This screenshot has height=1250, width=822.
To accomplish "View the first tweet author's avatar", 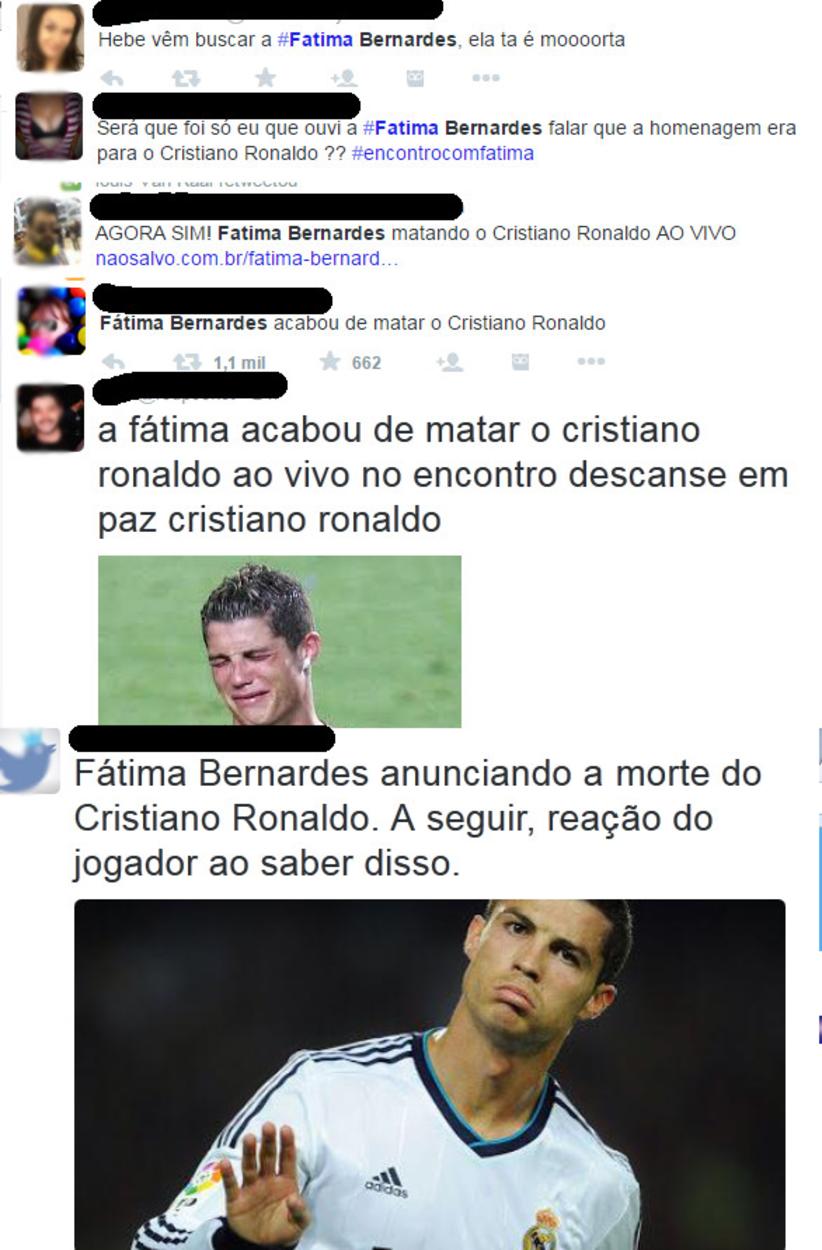I will pyautogui.click(x=50, y=38).
